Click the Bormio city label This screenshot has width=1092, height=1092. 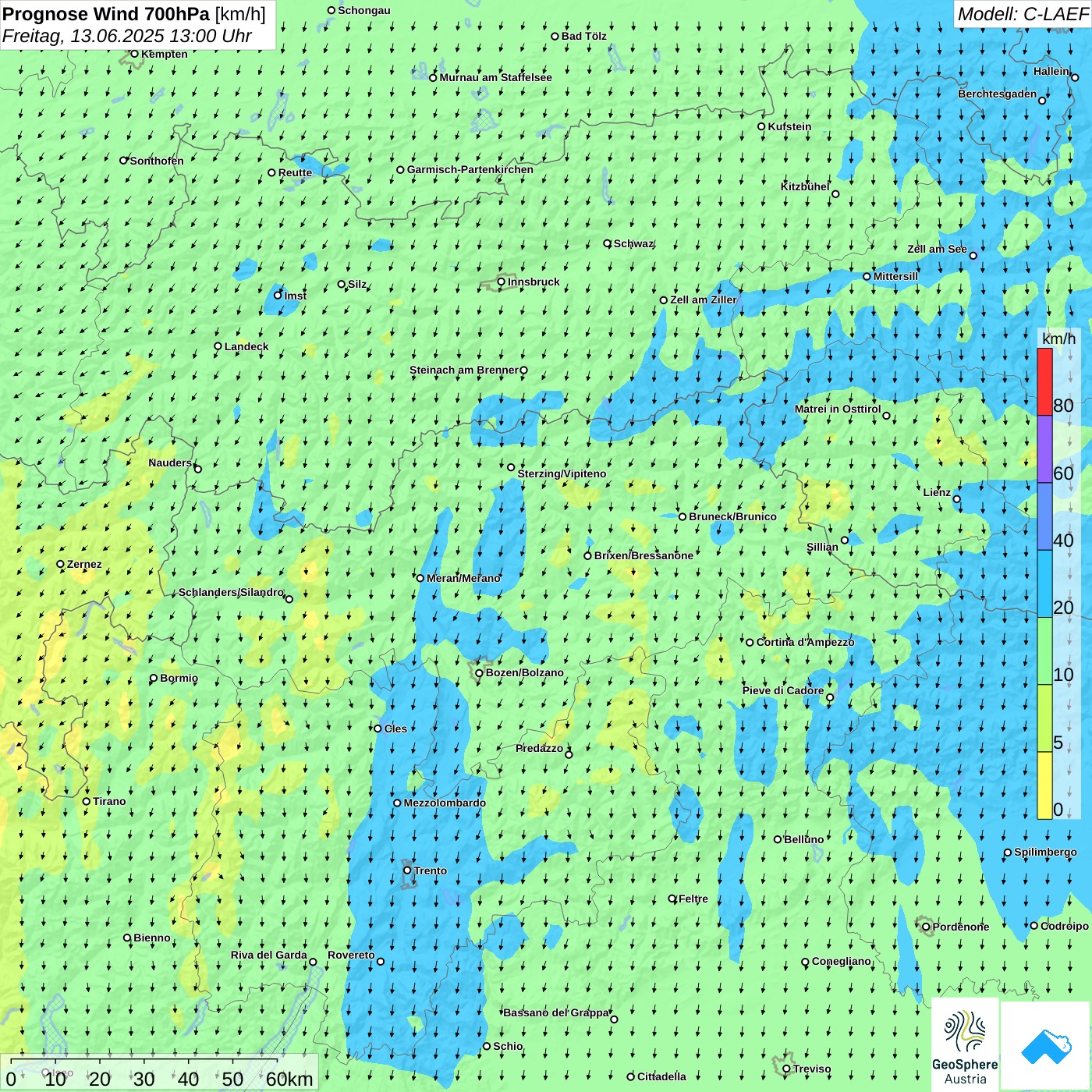click(179, 678)
